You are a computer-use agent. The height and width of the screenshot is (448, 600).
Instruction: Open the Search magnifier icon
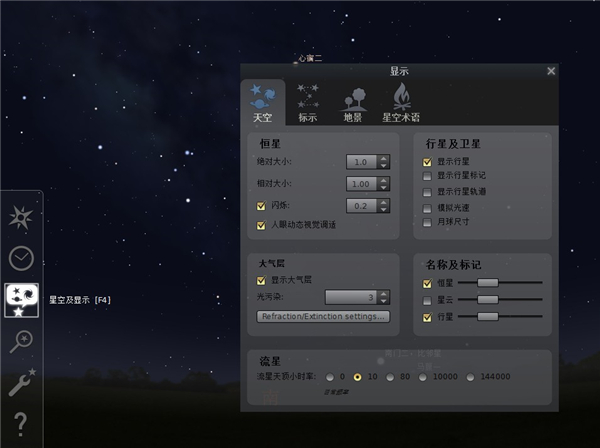21,340
